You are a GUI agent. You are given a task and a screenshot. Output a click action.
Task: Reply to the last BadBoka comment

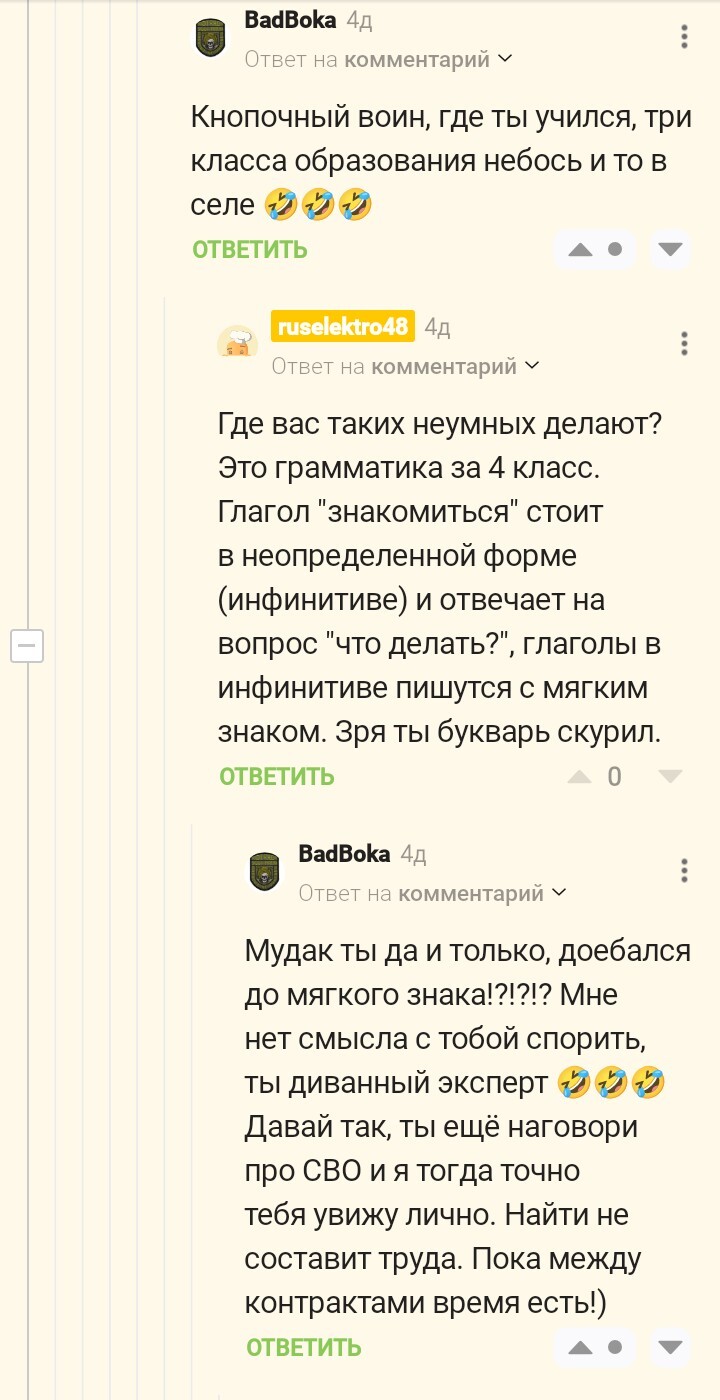304,1348
